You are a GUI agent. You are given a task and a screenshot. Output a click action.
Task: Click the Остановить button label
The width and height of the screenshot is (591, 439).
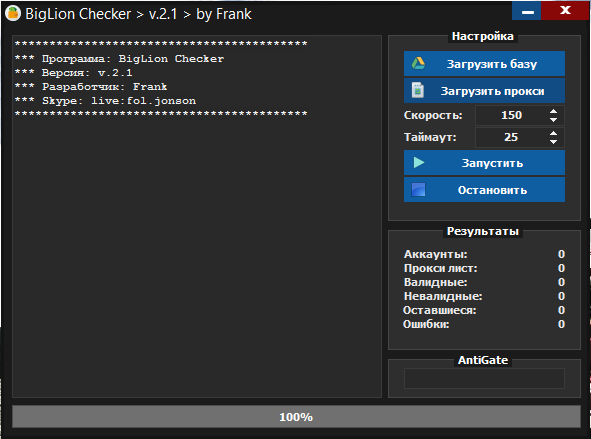[492, 190]
